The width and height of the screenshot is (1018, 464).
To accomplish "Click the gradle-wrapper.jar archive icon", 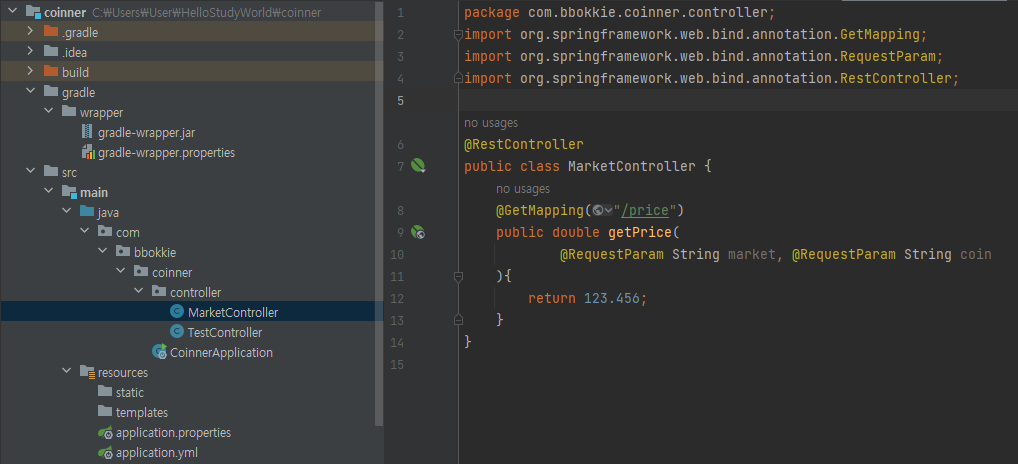I will pos(87,132).
